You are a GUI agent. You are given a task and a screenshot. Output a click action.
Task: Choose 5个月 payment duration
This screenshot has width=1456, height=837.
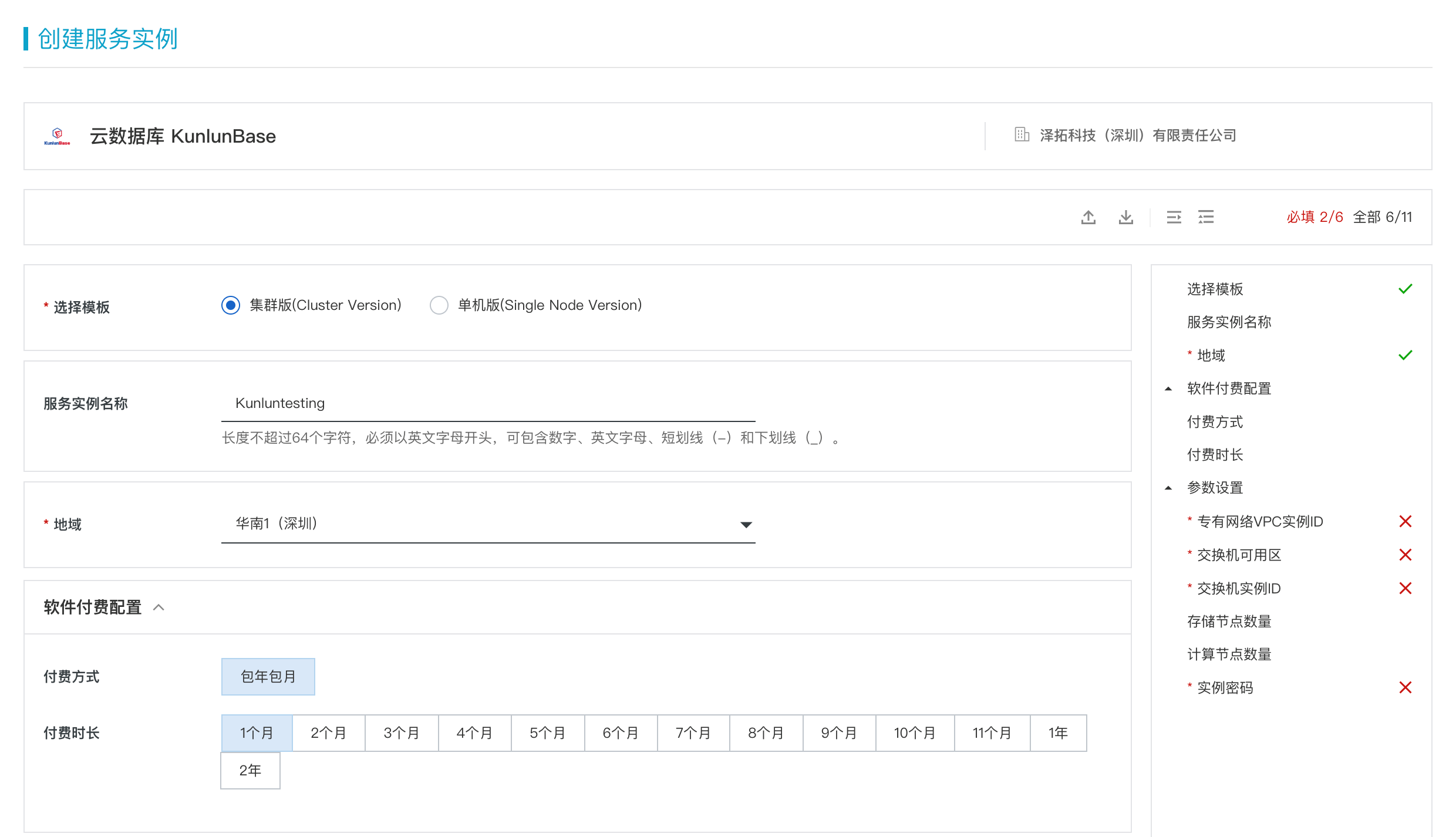point(548,733)
